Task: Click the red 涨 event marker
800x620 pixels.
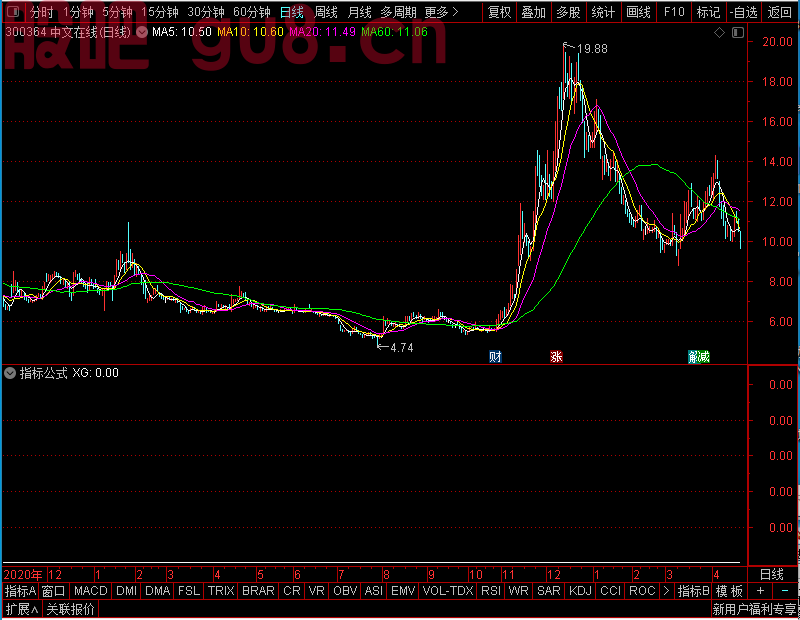Action: [x=557, y=357]
